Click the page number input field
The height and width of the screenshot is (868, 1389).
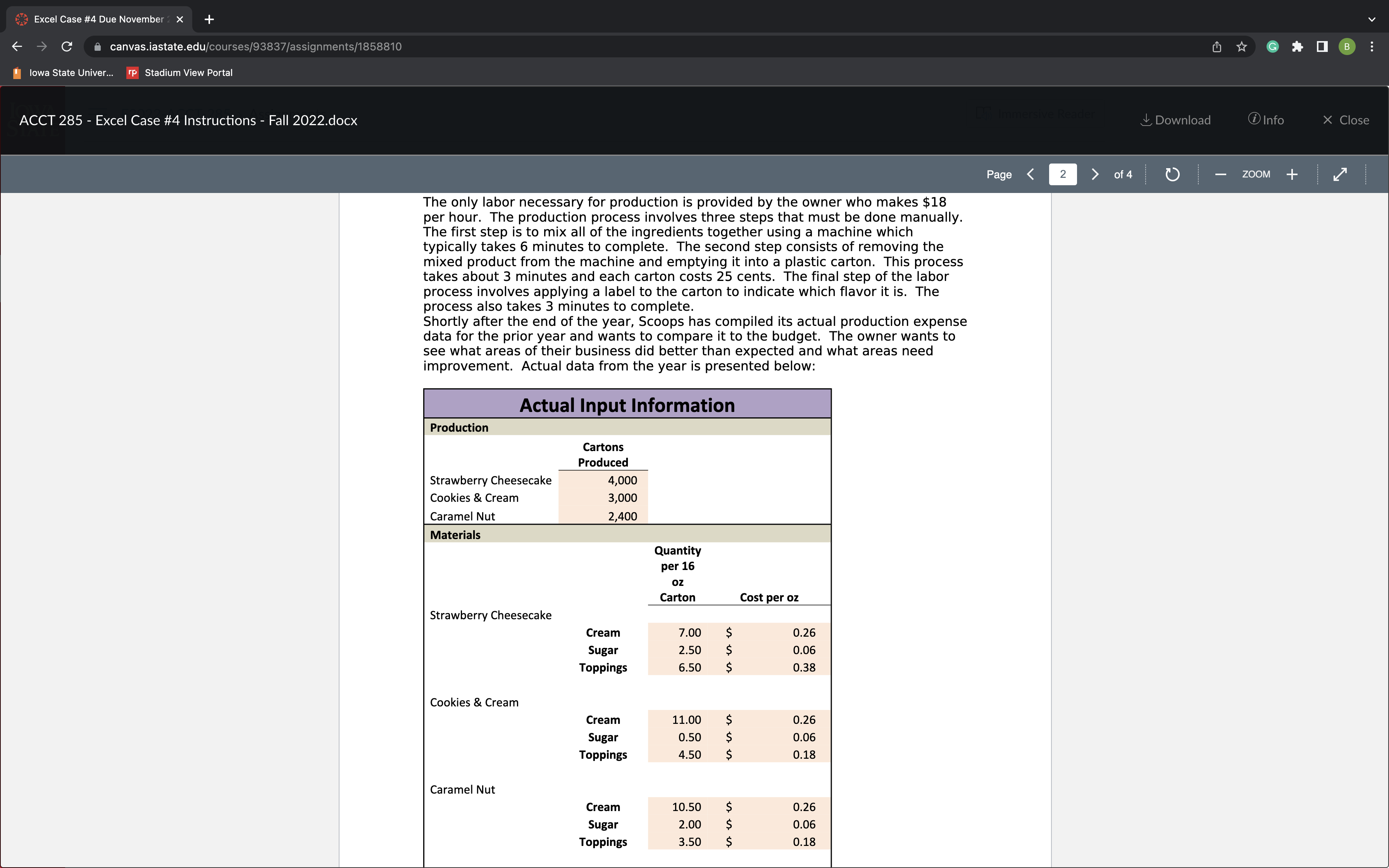(x=1062, y=174)
